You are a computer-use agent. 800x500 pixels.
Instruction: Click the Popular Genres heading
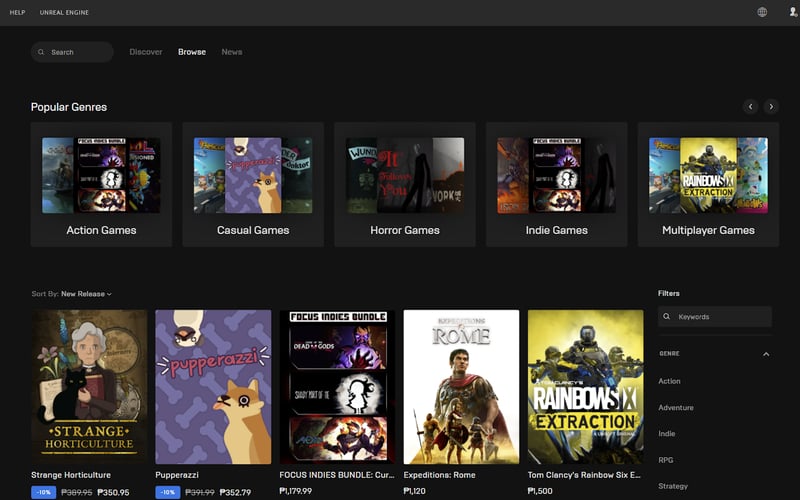69,107
